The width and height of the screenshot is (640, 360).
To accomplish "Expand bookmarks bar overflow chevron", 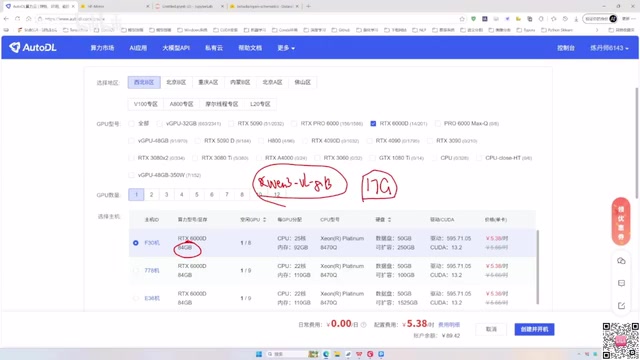I will click(x=597, y=30).
